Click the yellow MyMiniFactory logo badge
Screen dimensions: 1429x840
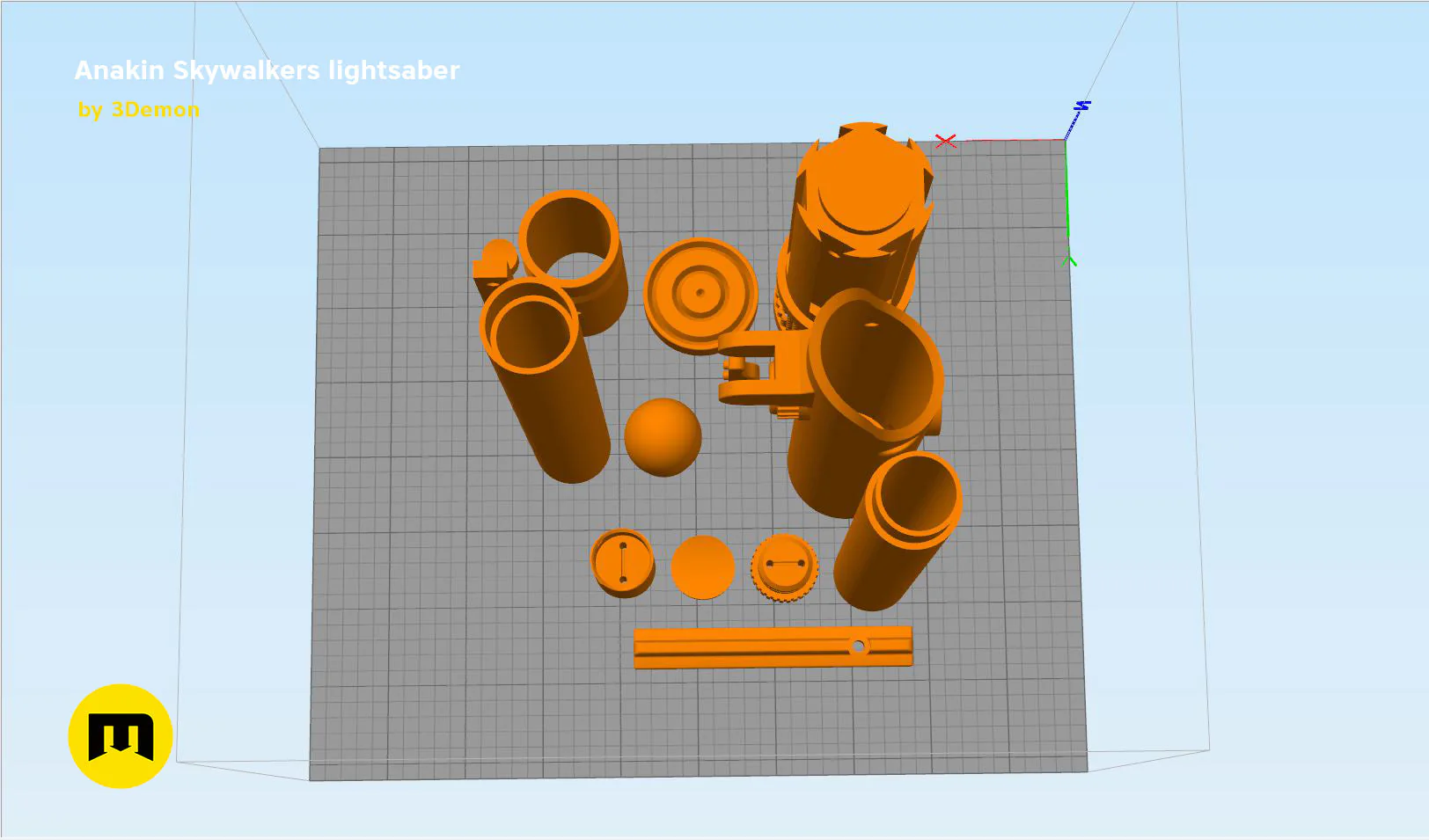click(x=121, y=736)
